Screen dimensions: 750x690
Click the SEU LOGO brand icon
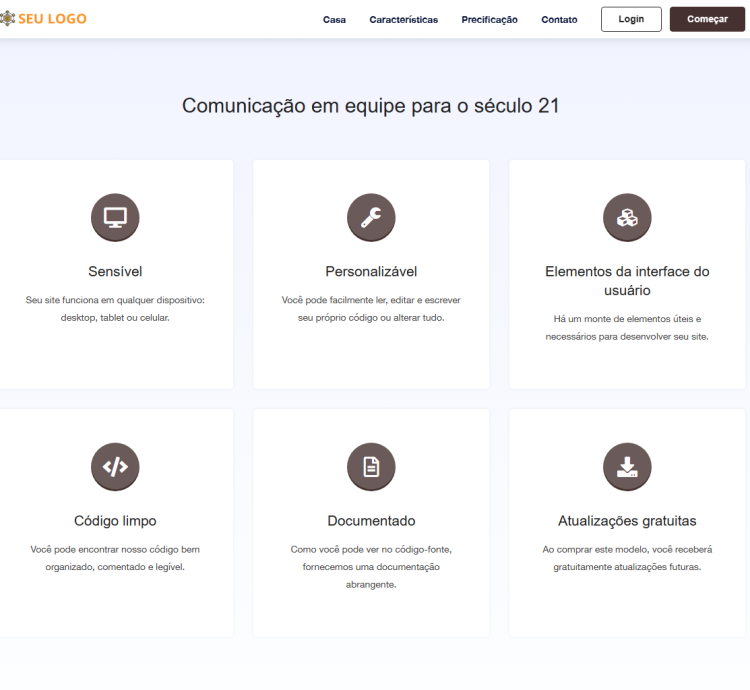click(8, 19)
